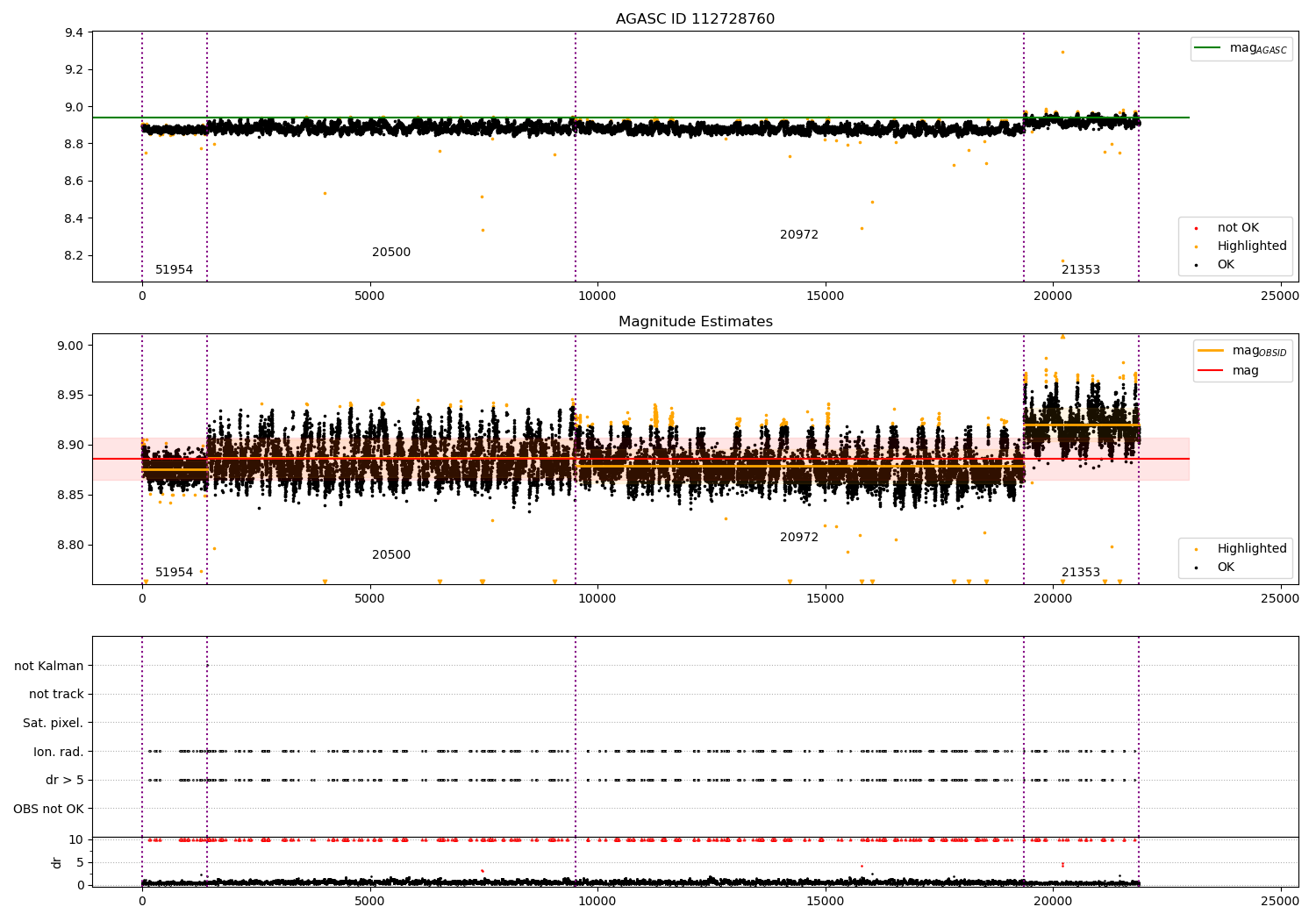This screenshot has width=1316, height=921.
Task: Click the orange line sample beside mag OBSID
Action: click(x=1211, y=351)
